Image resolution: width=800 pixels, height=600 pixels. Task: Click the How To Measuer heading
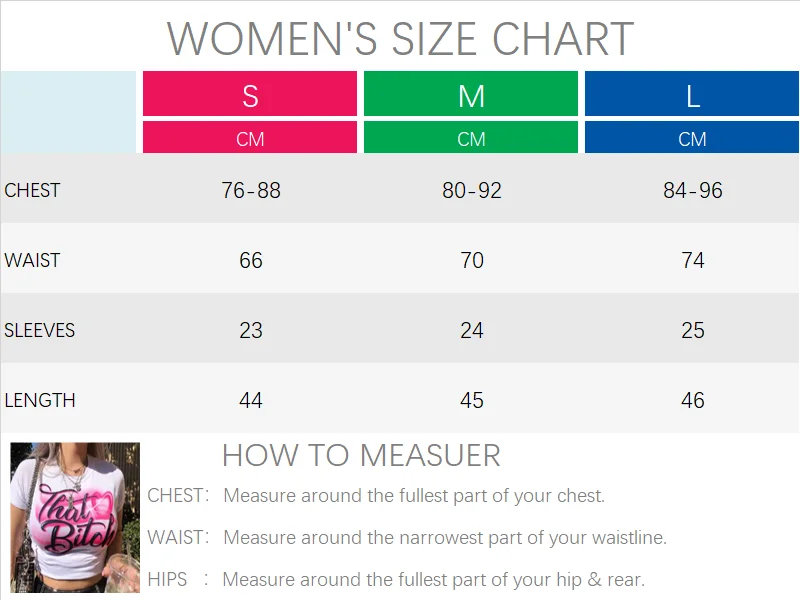(361, 456)
